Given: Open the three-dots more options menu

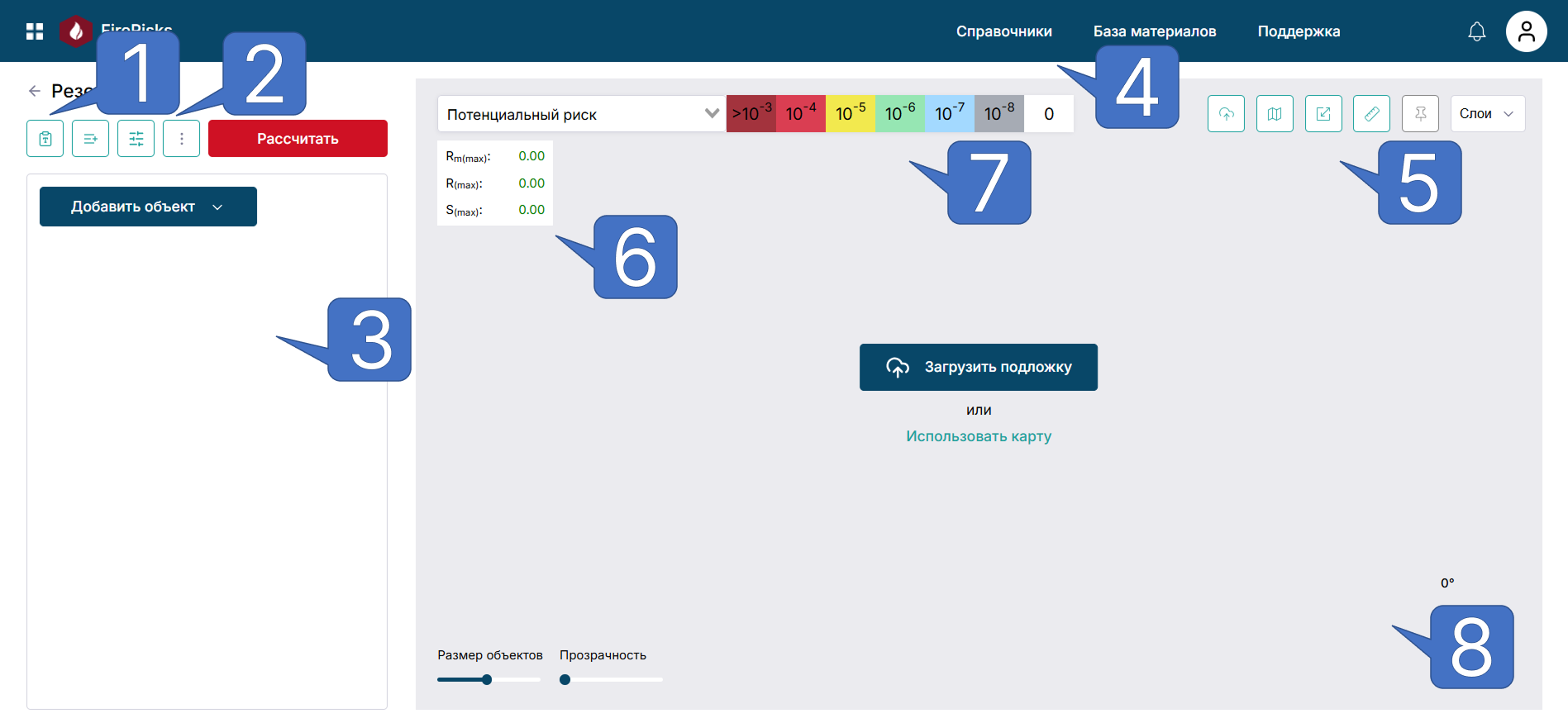Looking at the screenshot, I should click(x=181, y=139).
